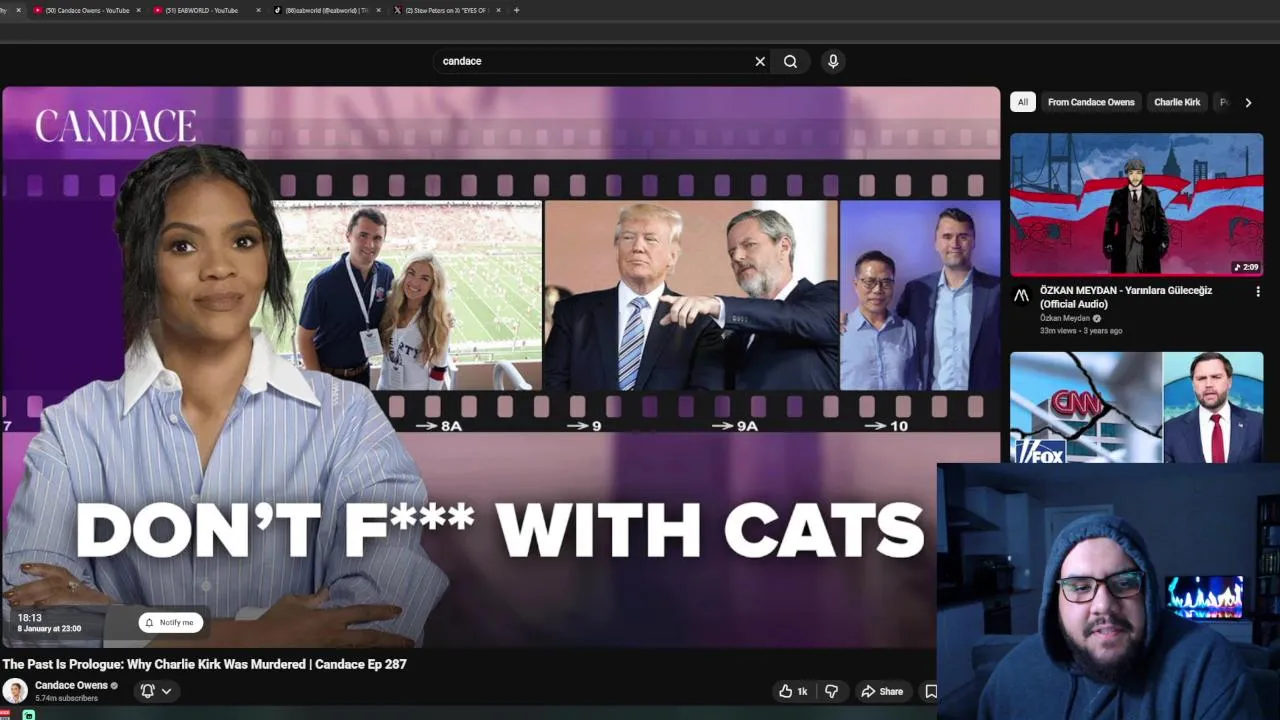Close the Candace Owens - YouTube tab

click(x=138, y=10)
